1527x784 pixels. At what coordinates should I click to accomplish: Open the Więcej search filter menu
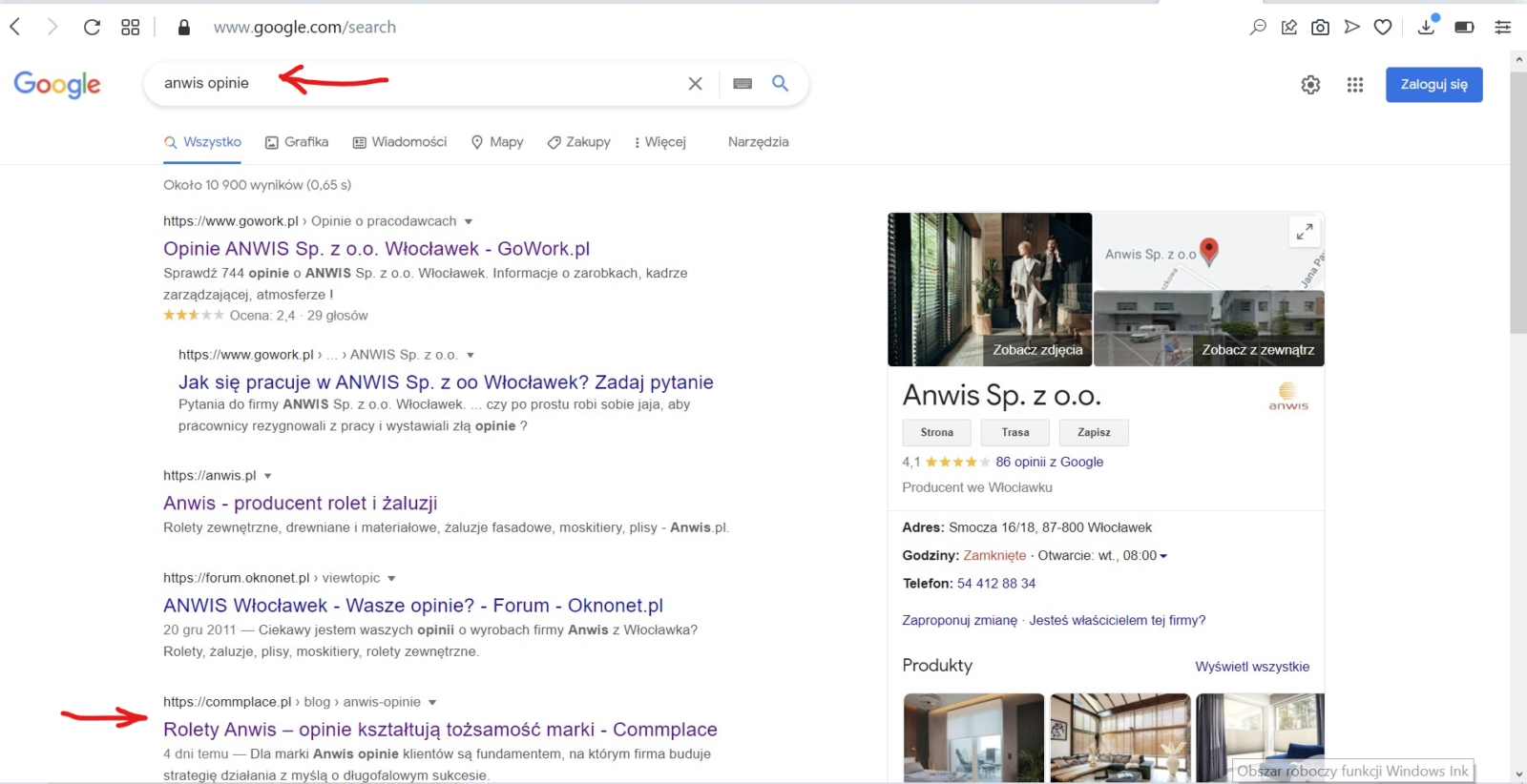click(660, 142)
